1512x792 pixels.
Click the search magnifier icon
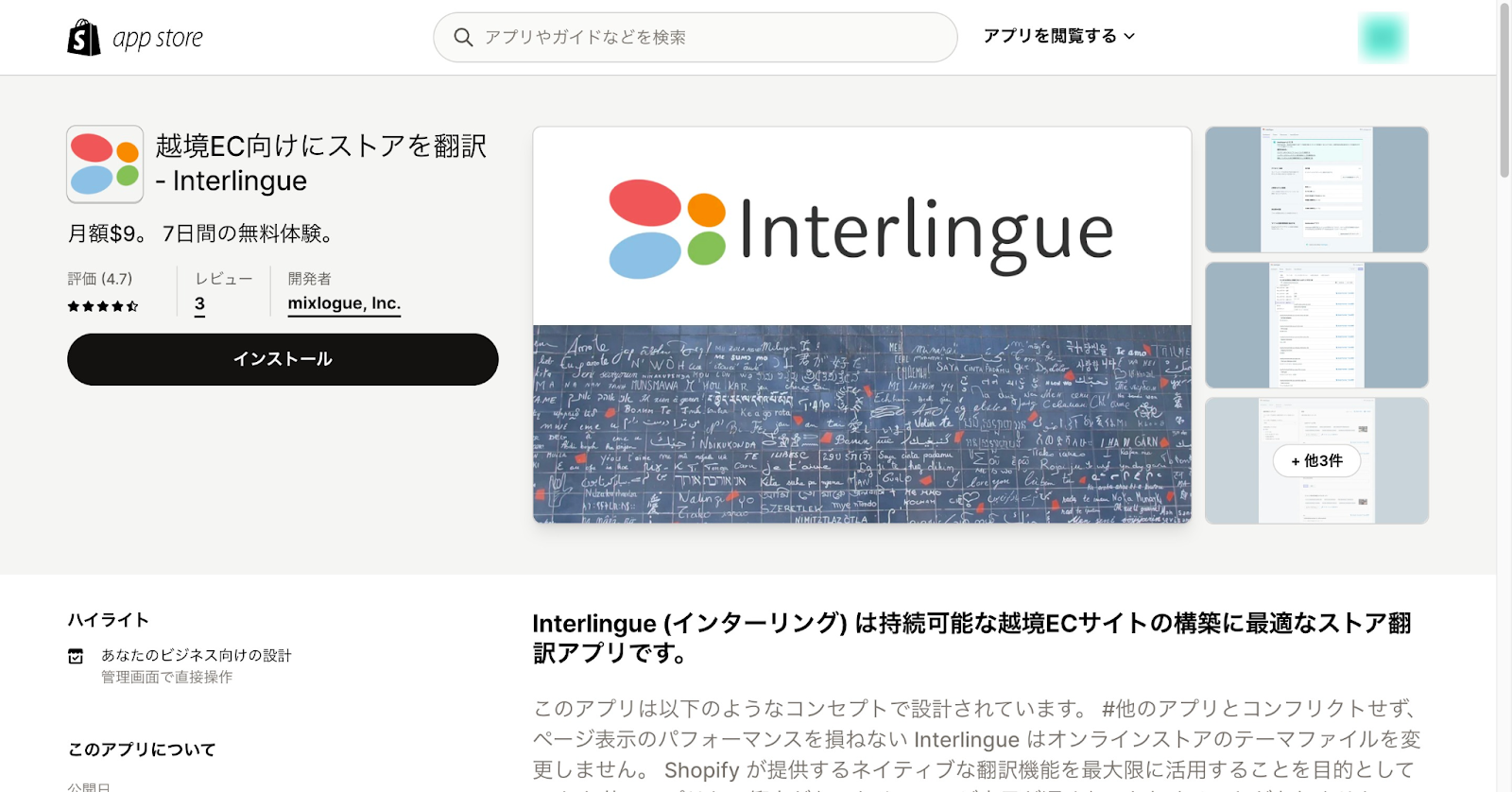point(463,37)
